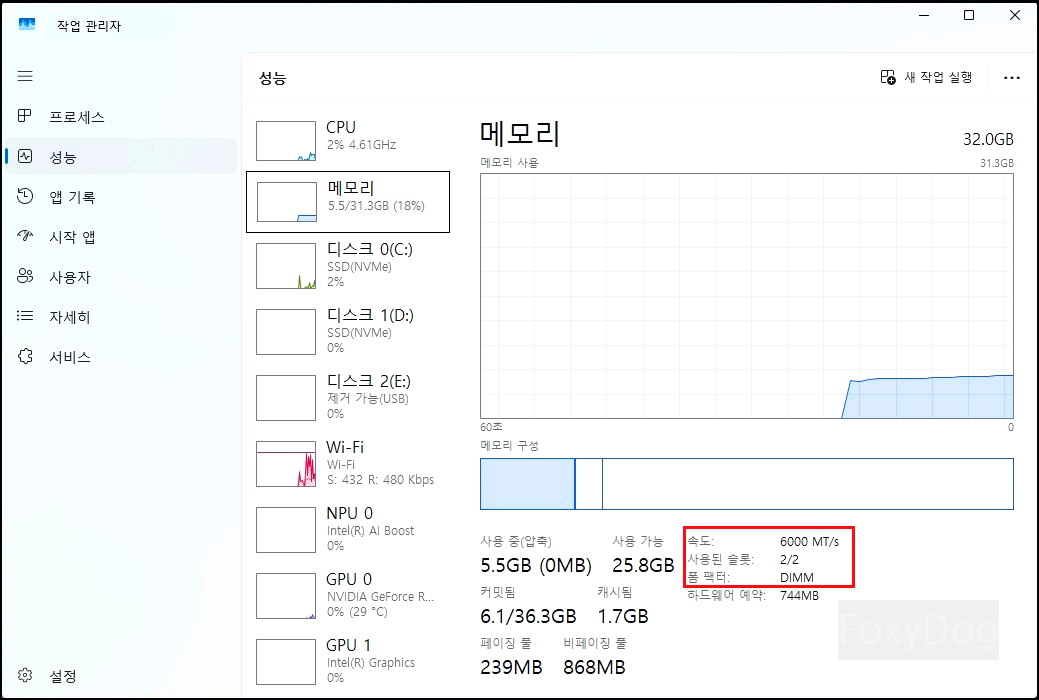1039x700 pixels.
Task: Click the 디스크 1(D:) label
Action: click(370, 316)
